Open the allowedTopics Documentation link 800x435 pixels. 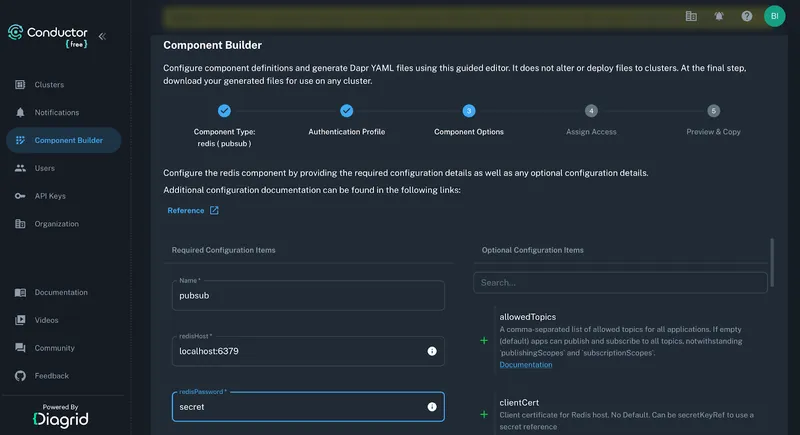tap(525, 365)
